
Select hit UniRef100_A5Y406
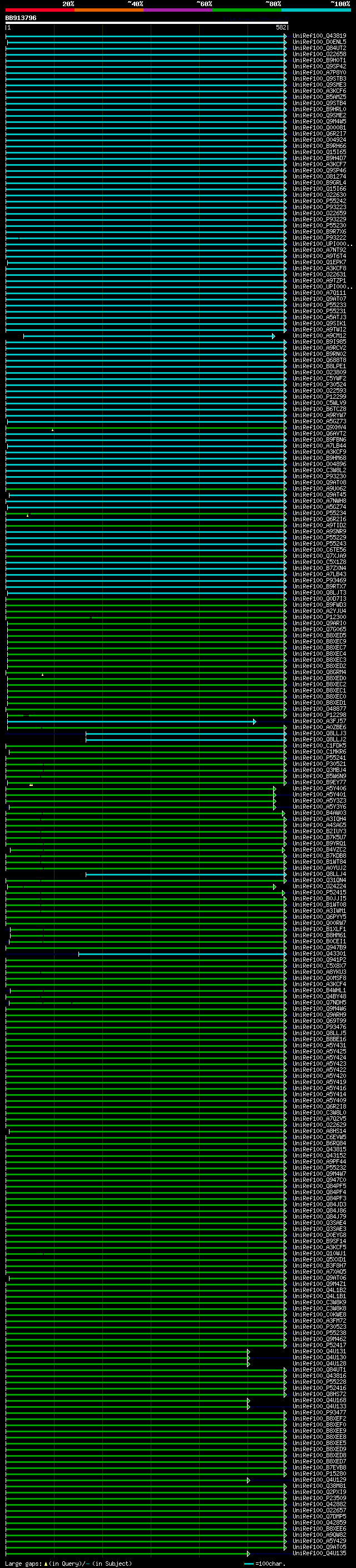click(319, 789)
